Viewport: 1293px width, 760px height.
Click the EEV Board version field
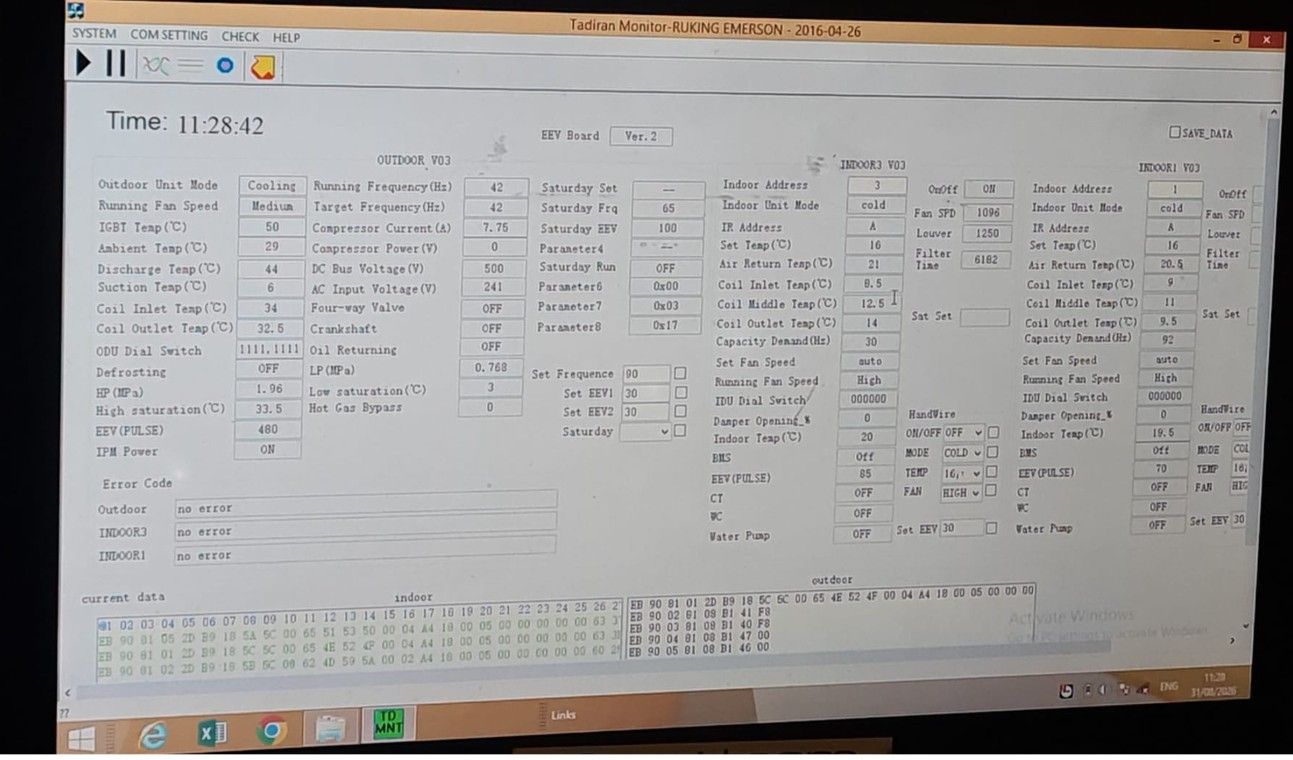pyautogui.click(x=641, y=136)
